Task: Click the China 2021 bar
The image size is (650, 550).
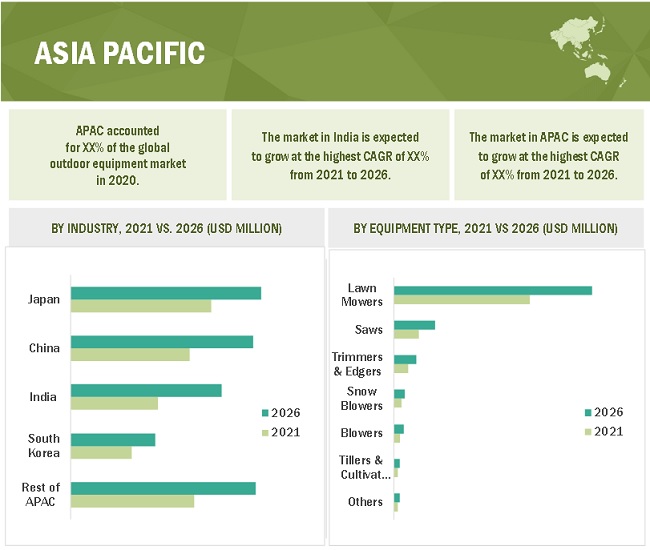Action: click(x=130, y=354)
